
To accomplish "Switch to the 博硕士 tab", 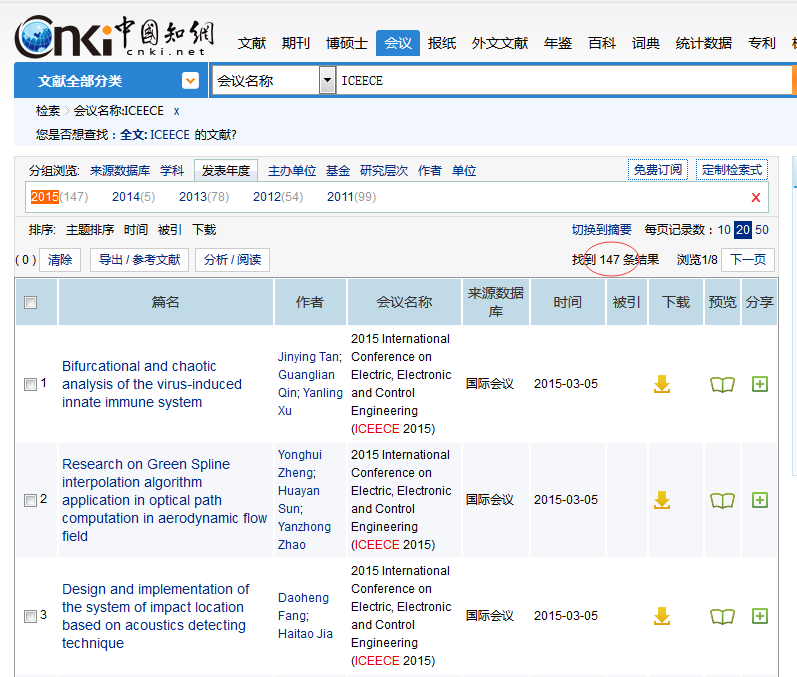I will (347, 43).
